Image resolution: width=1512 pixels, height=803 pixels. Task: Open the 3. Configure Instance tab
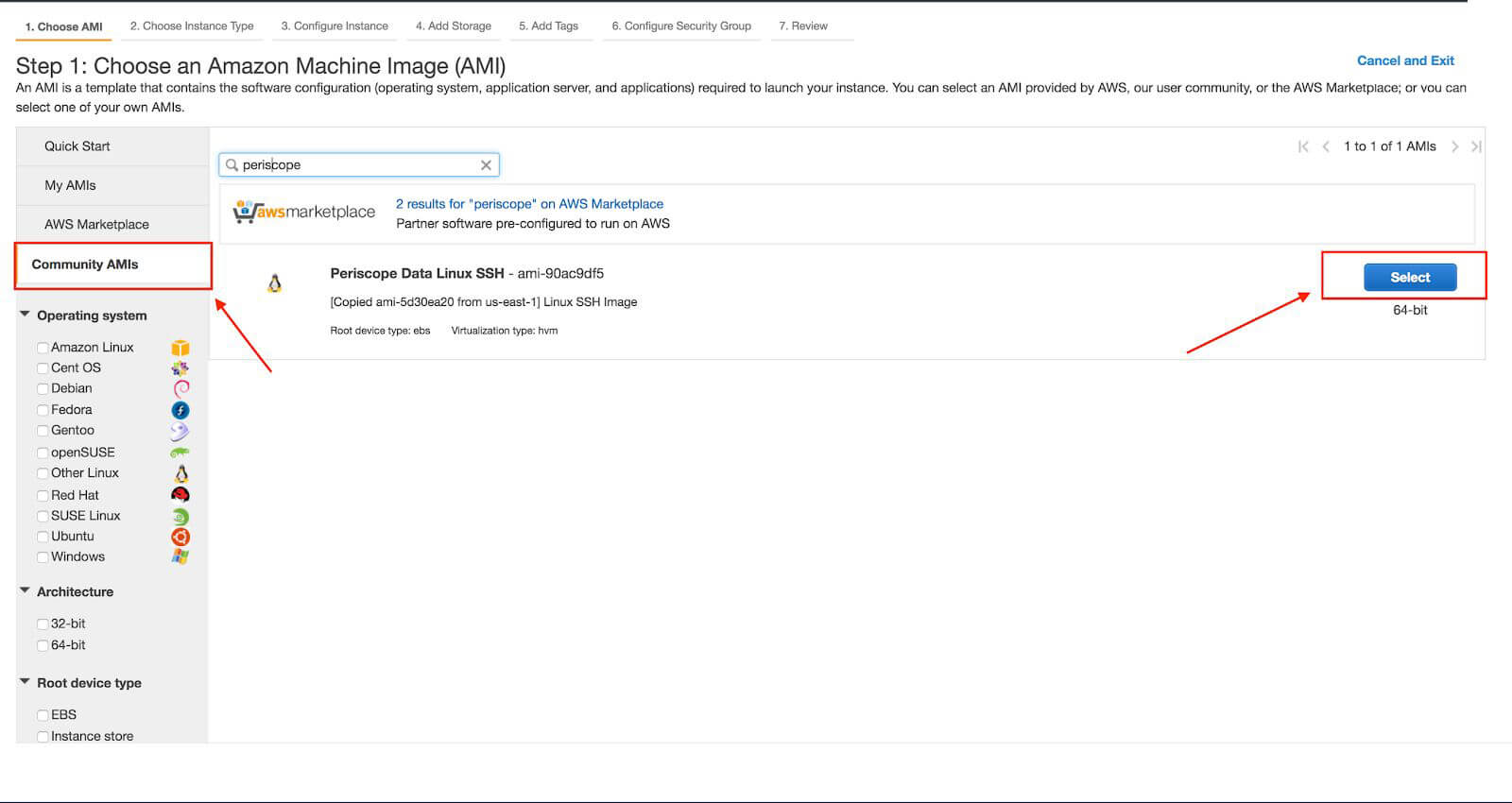click(335, 26)
